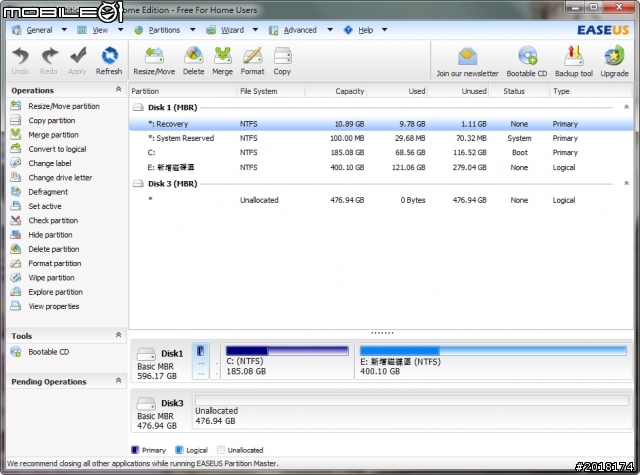Choose Hide partition operation
Viewport: 640px width, 475px height.
[41, 235]
